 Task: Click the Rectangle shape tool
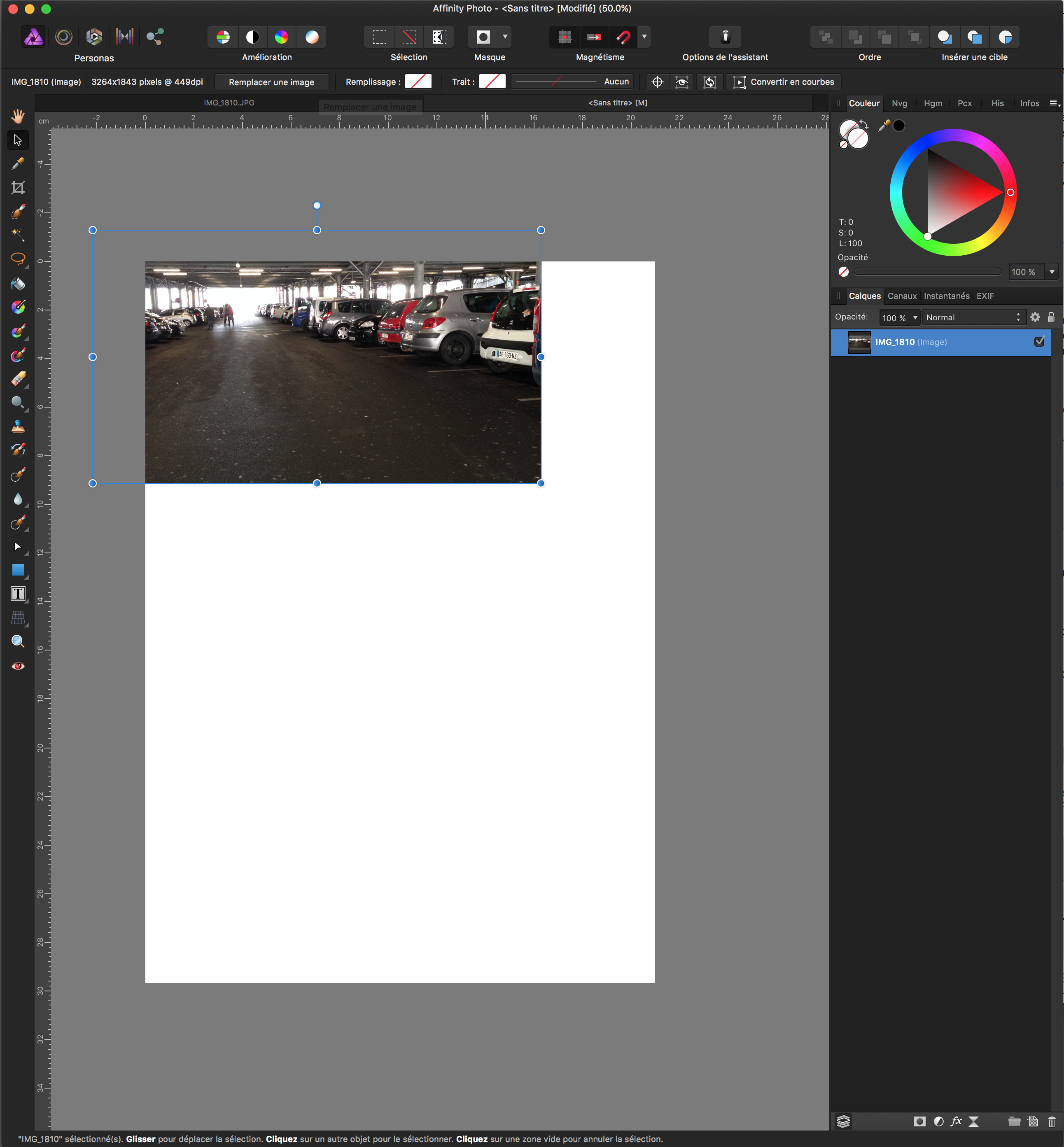[x=18, y=570]
